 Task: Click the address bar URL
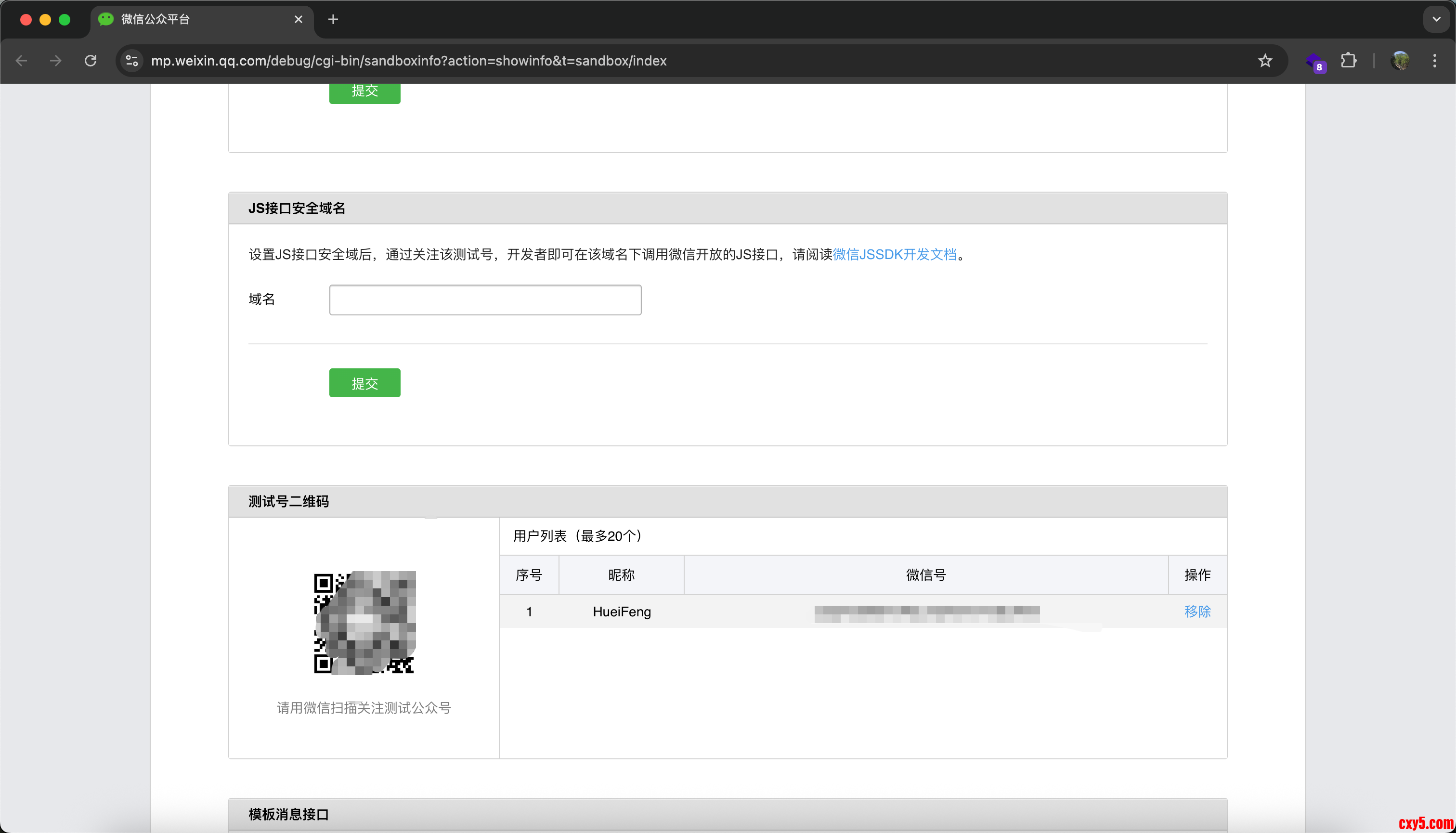(408, 61)
